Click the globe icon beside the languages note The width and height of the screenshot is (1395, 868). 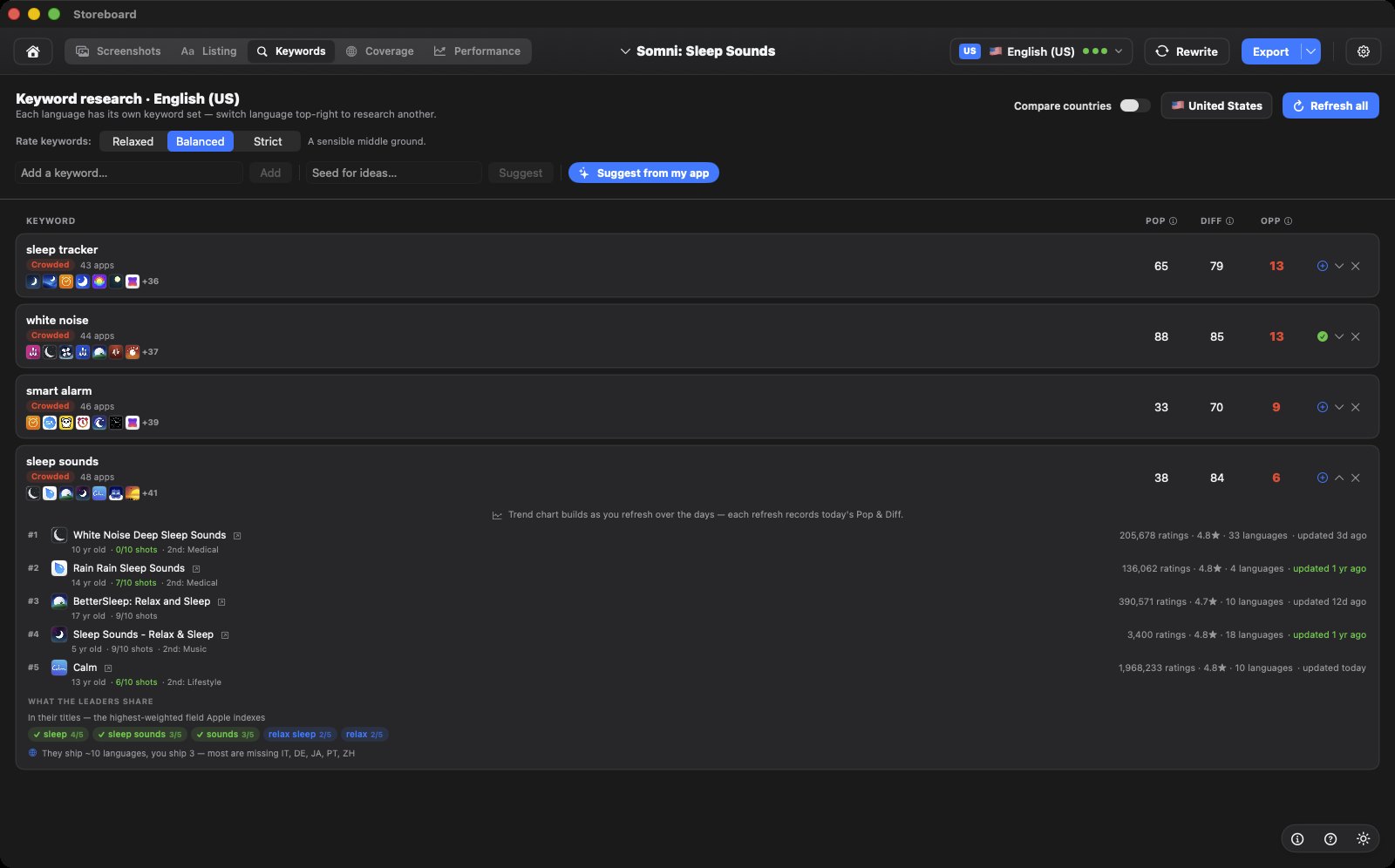coord(33,753)
